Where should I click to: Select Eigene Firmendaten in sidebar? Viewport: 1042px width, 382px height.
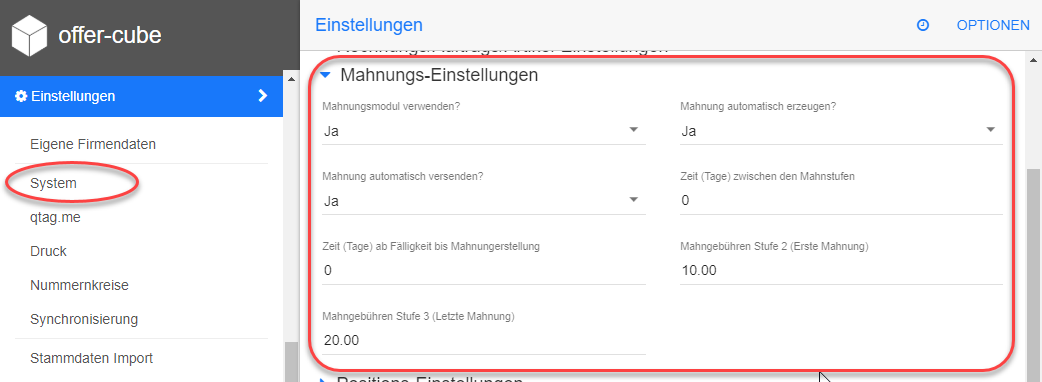(93, 144)
